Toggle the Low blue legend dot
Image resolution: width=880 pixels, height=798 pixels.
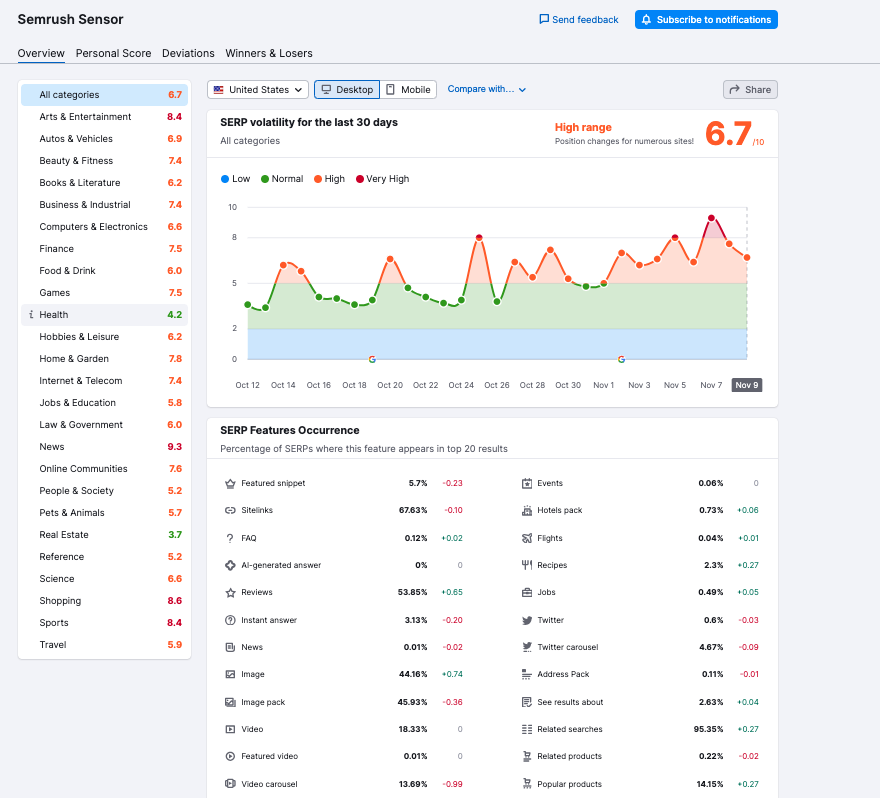click(x=225, y=179)
